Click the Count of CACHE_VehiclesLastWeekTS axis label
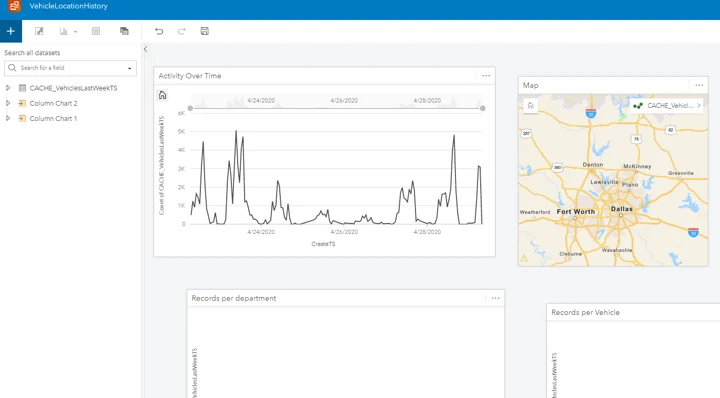Viewport: 720px width, 398px height. 162,165
